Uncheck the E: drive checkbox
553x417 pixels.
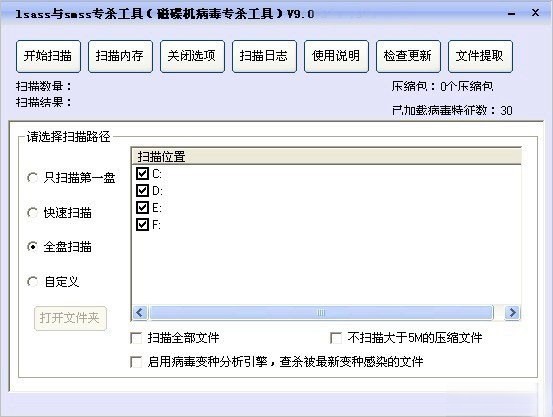point(142,207)
